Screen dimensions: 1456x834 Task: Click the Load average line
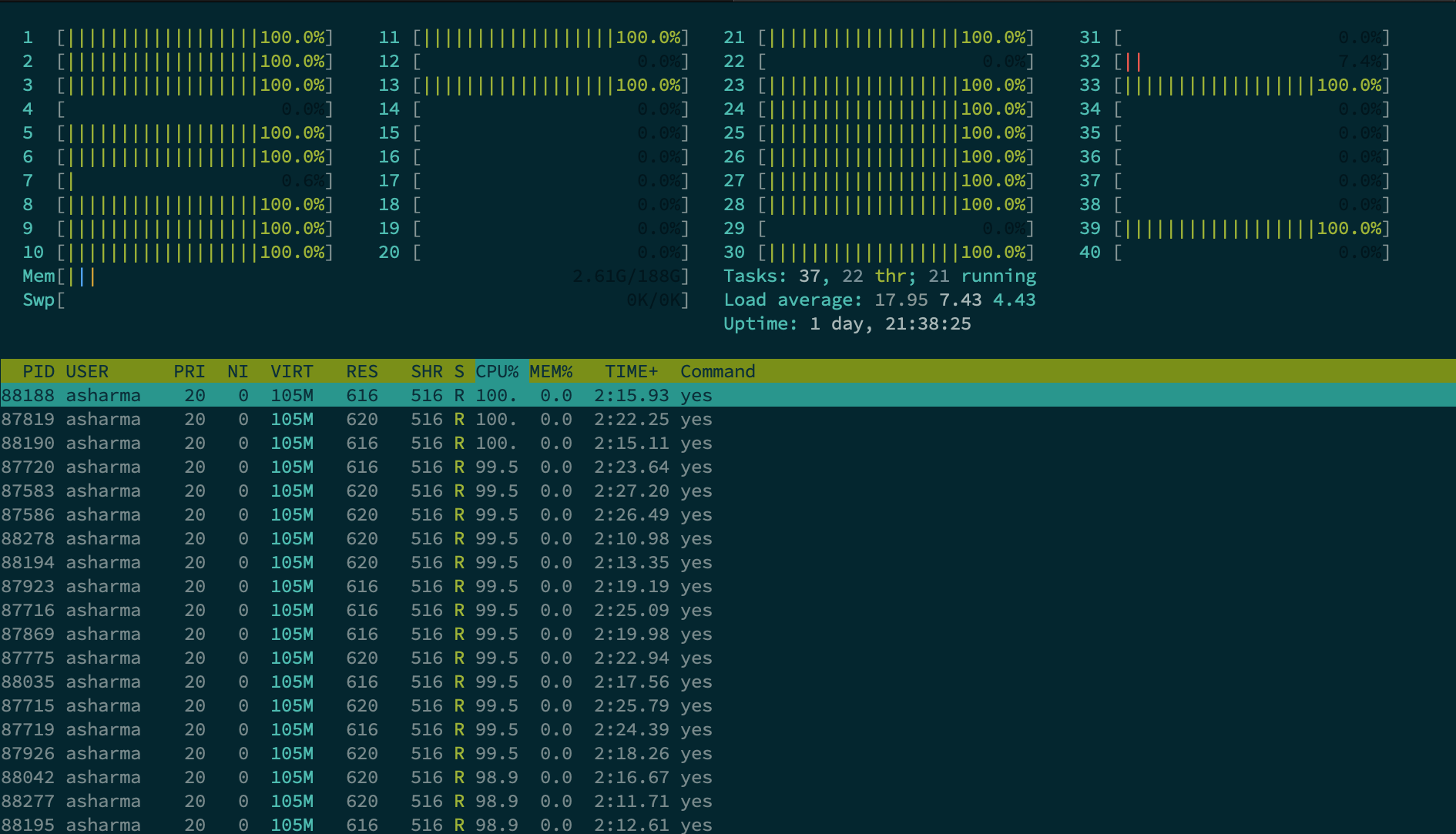880,300
